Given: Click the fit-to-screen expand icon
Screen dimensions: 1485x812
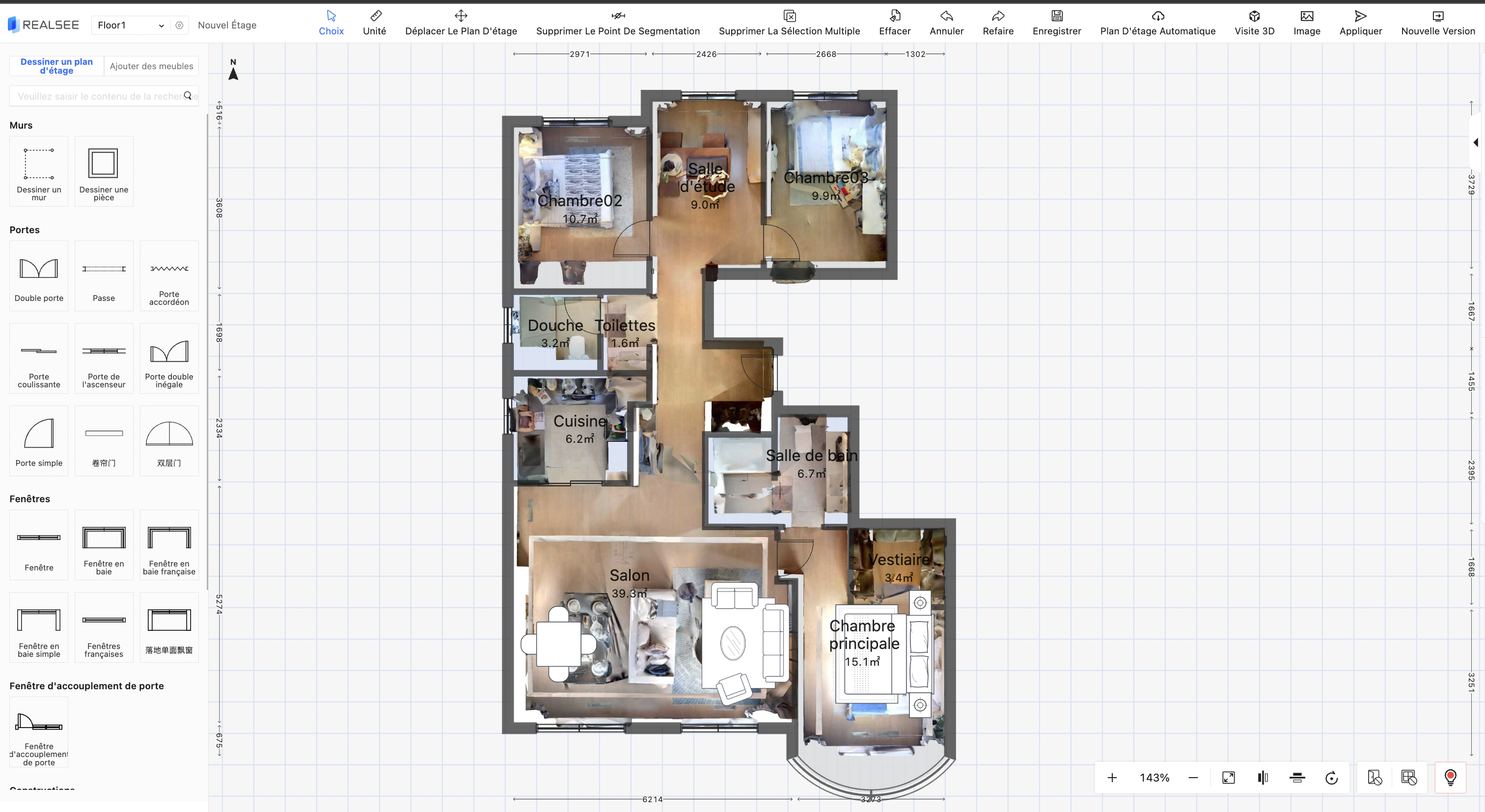Looking at the screenshot, I should [x=1229, y=778].
